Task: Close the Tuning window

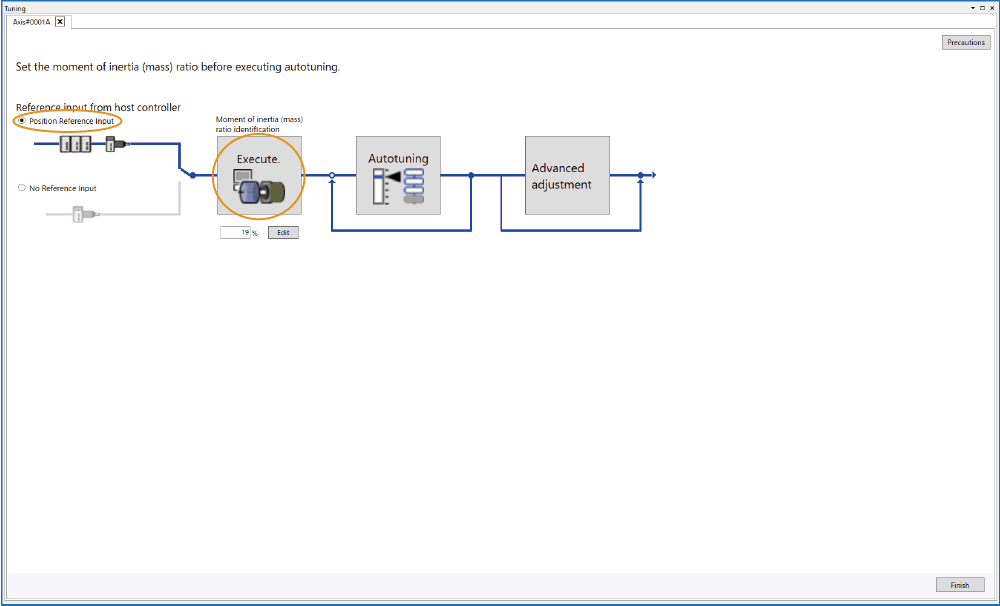Action: pyautogui.click(x=992, y=7)
